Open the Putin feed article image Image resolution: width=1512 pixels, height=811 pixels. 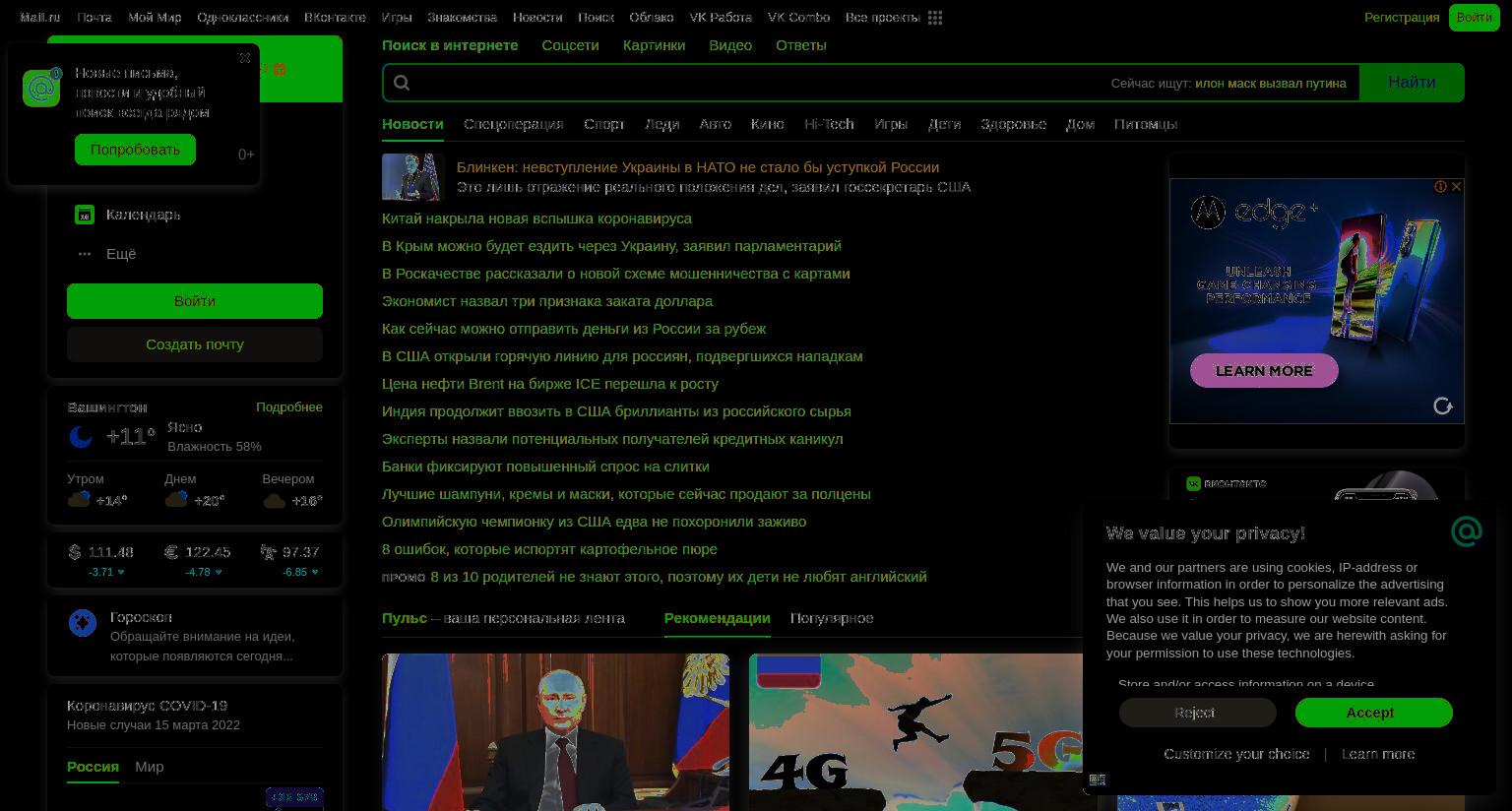555,732
